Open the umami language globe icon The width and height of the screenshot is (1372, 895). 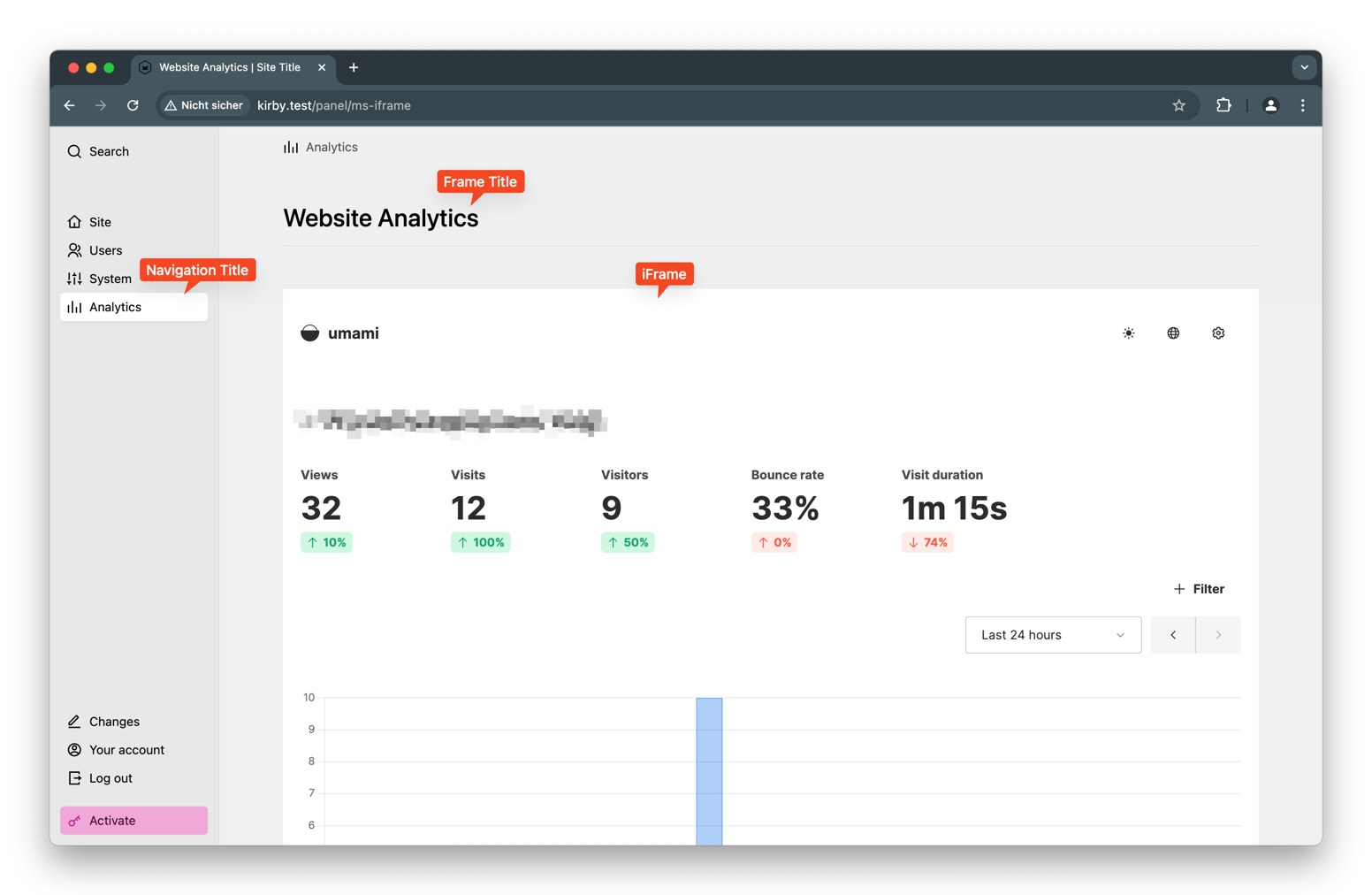(1173, 333)
